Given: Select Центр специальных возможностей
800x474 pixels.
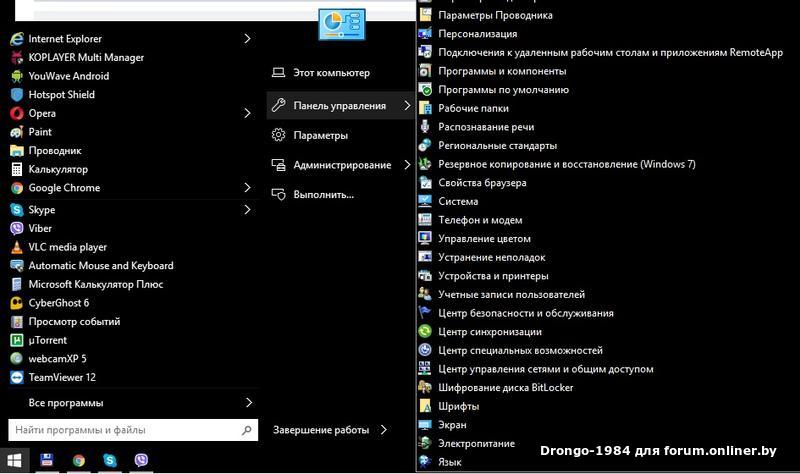Looking at the screenshot, I should 520,350.
